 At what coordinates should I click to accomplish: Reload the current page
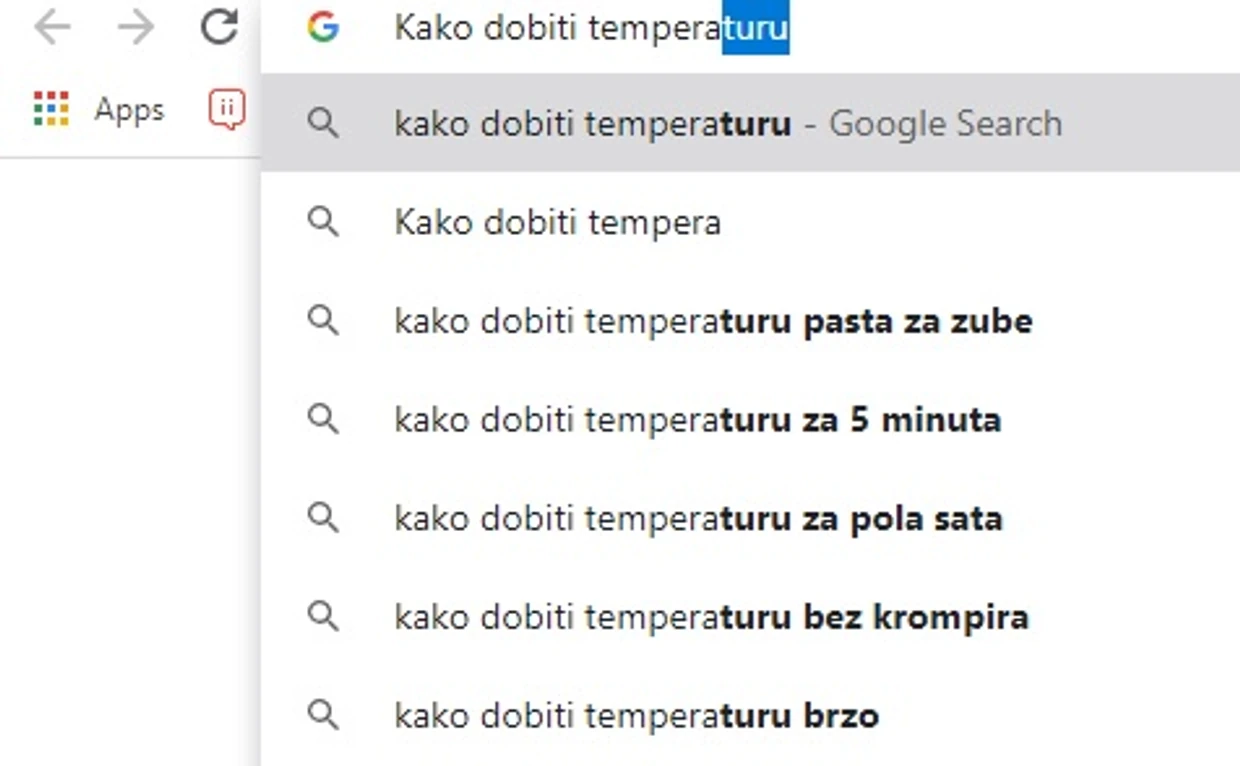pyautogui.click(x=219, y=28)
